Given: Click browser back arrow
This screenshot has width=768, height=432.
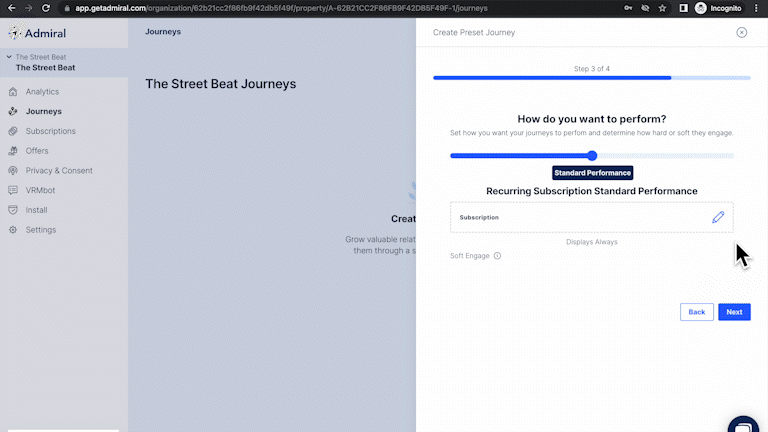Looking at the screenshot, I should [x=12, y=8].
